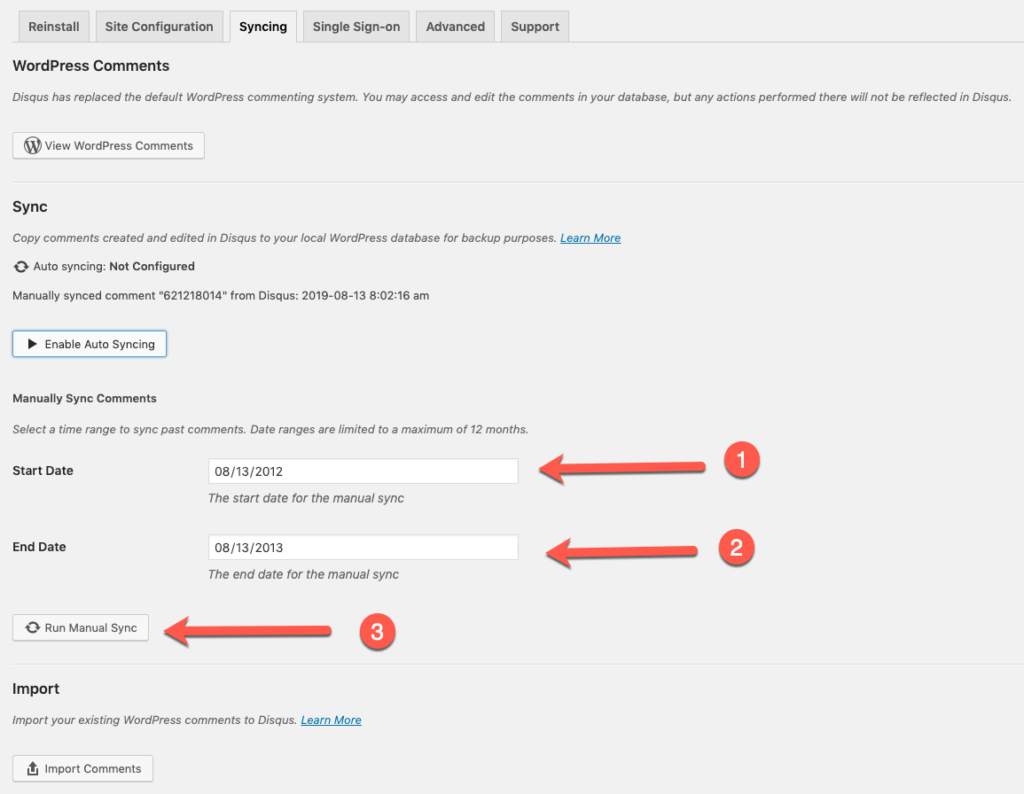This screenshot has width=1024, height=794.
Task: Click the Auto syncing status refresh icon
Action: [x=21, y=266]
